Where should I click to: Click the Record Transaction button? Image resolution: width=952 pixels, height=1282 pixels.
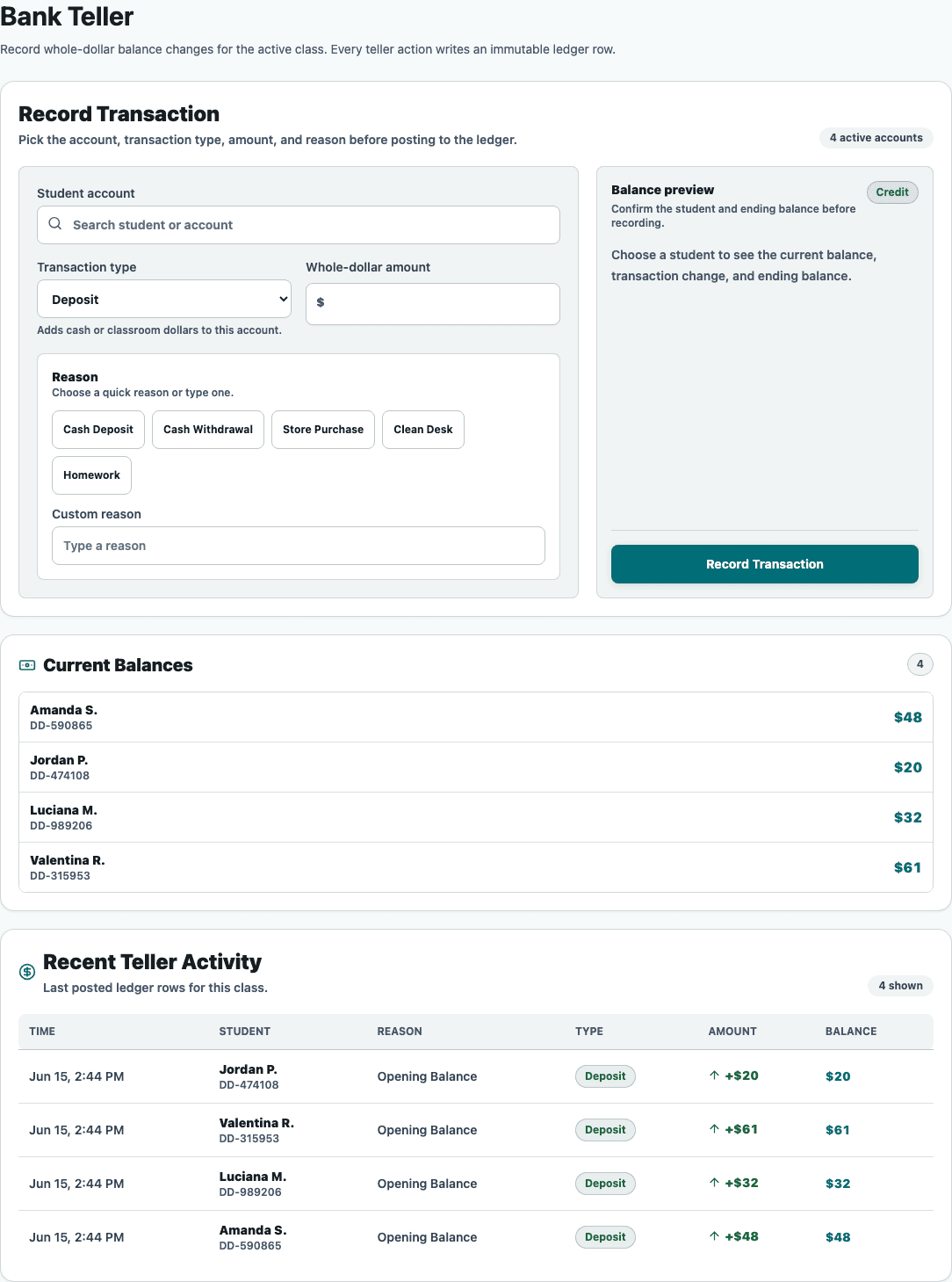coord(765,564)
